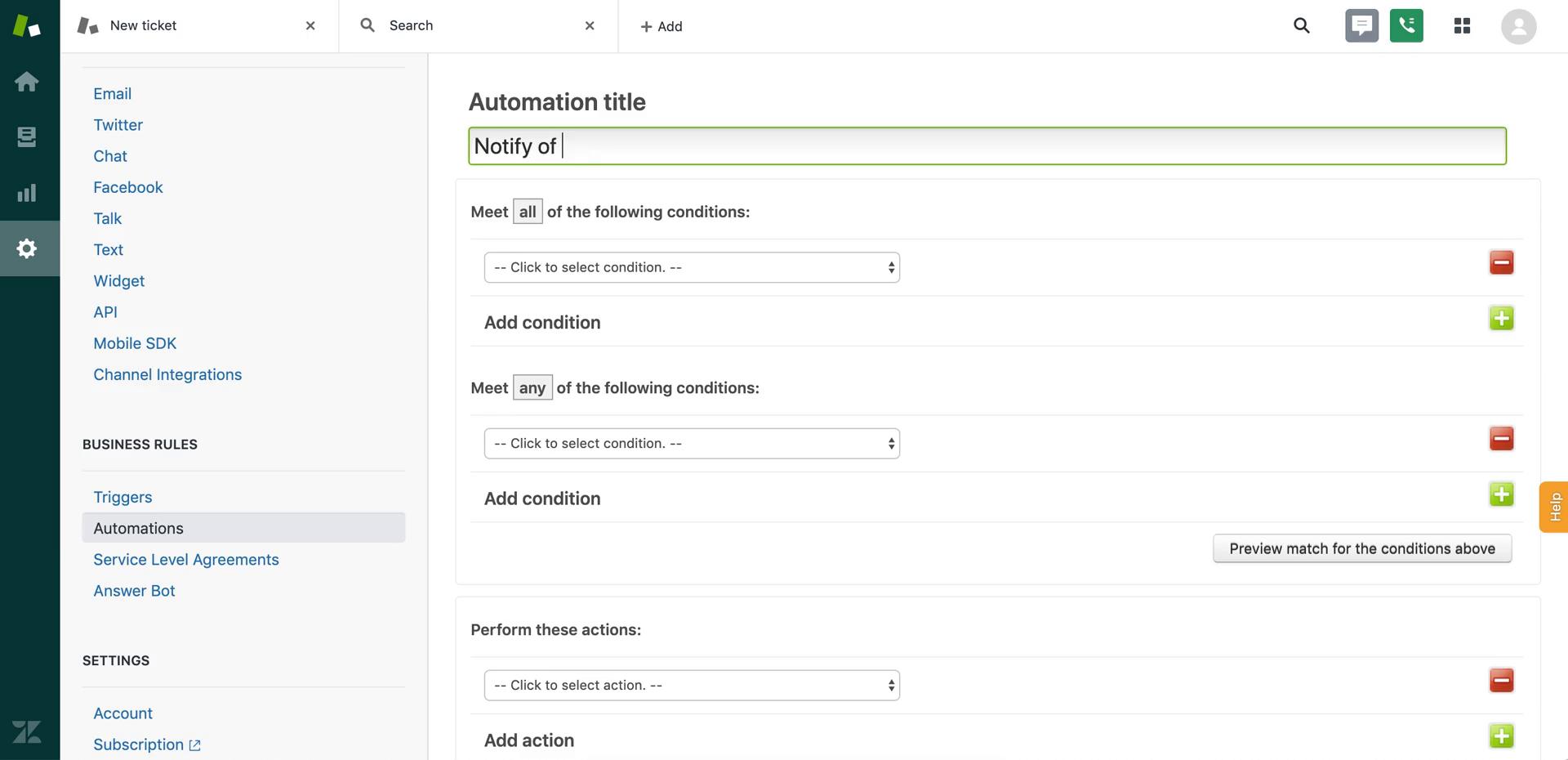Click the 'Perform these actions:' label
1568x760 pixels.
[x=555, y=630]
